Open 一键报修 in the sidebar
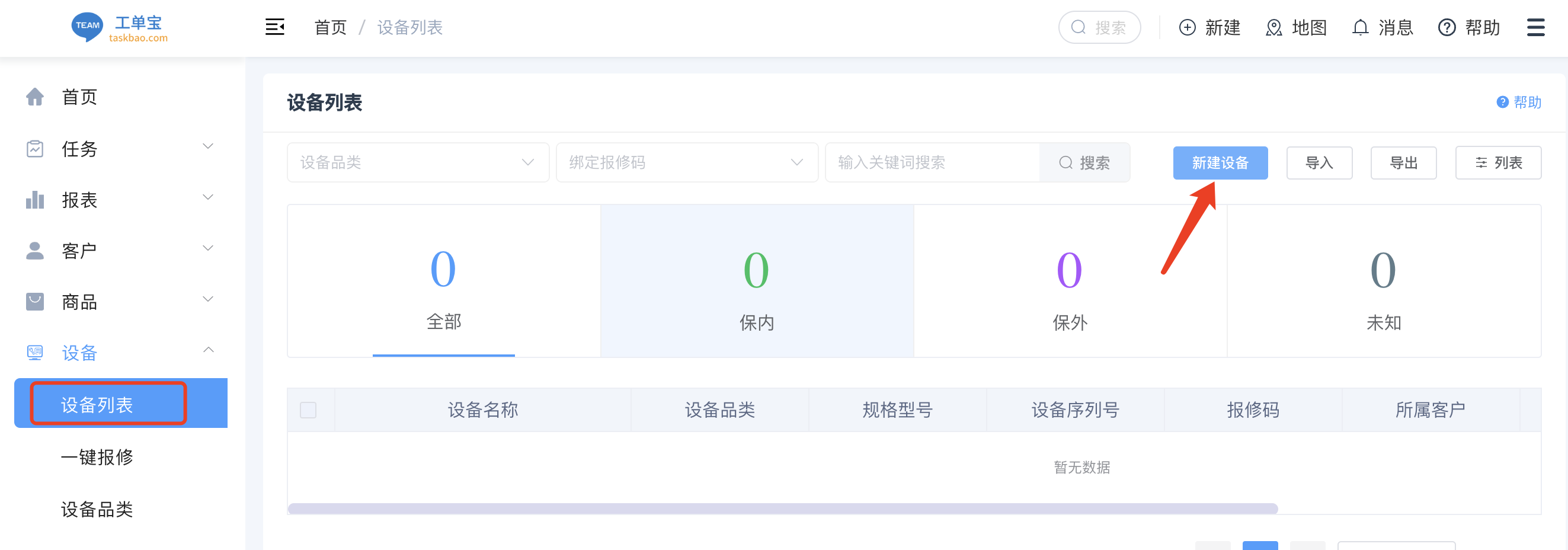The image size is (1568, 550). [97, 457]
